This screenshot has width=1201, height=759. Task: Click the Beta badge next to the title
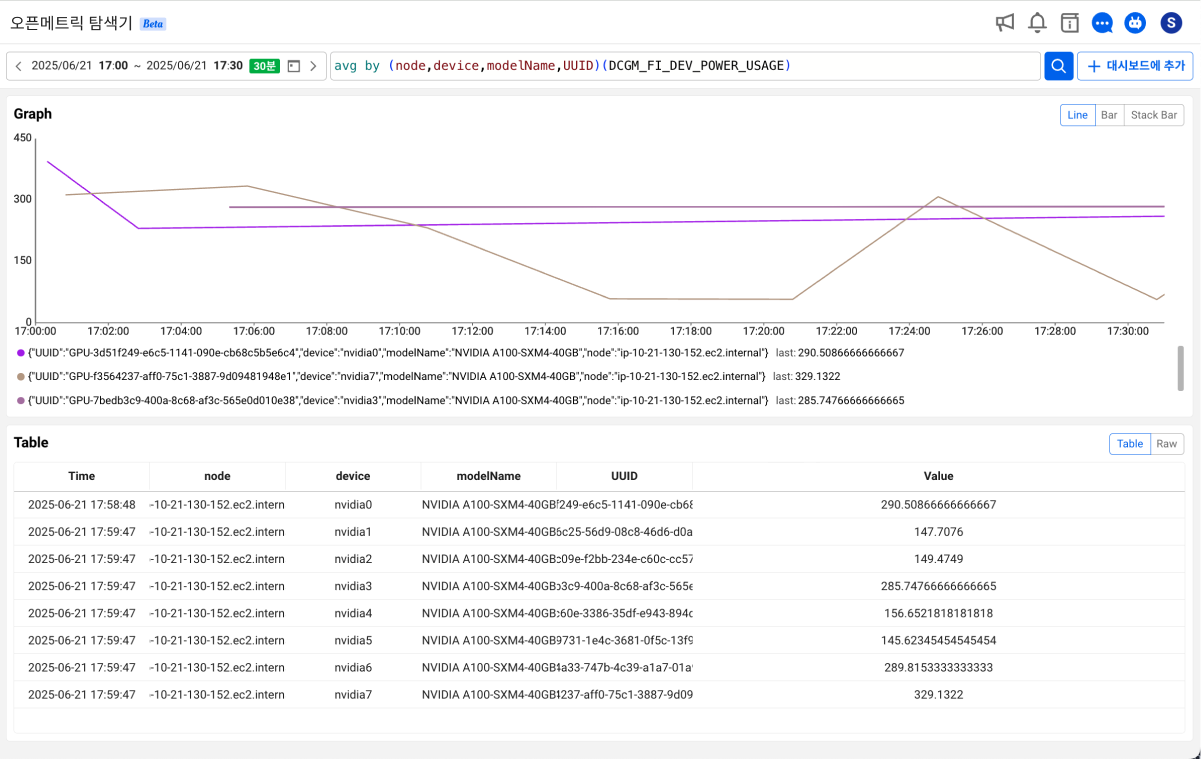(153, 23)
